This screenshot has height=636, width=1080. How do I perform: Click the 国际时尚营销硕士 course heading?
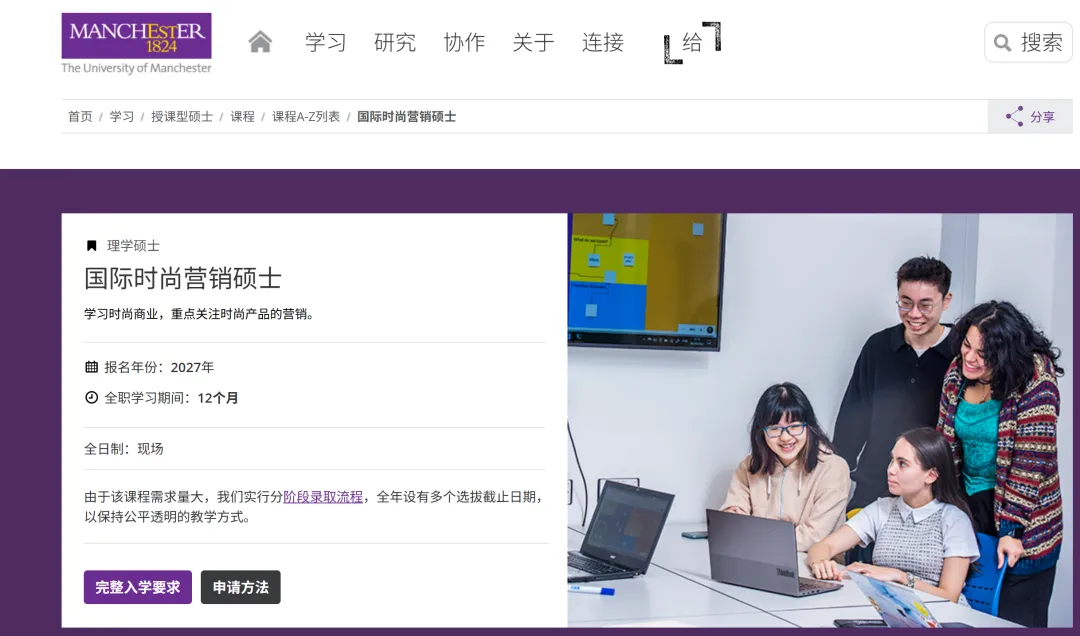[183, 278]
